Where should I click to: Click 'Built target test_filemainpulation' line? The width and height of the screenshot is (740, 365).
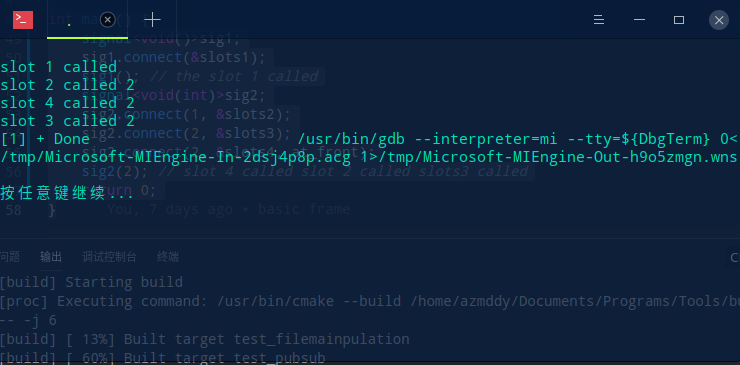[205, 339]
